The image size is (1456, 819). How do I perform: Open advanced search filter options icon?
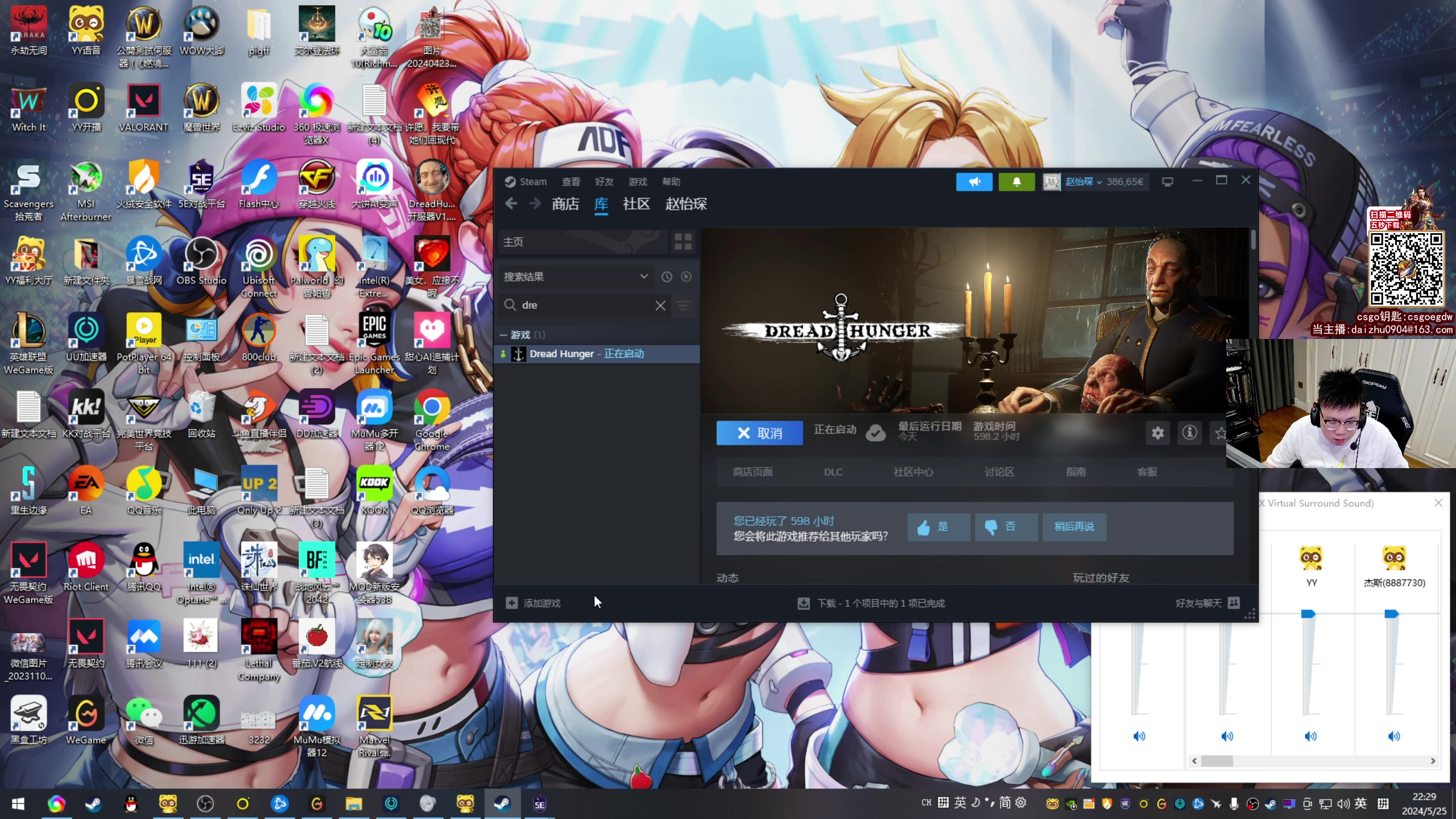[684, 305]
